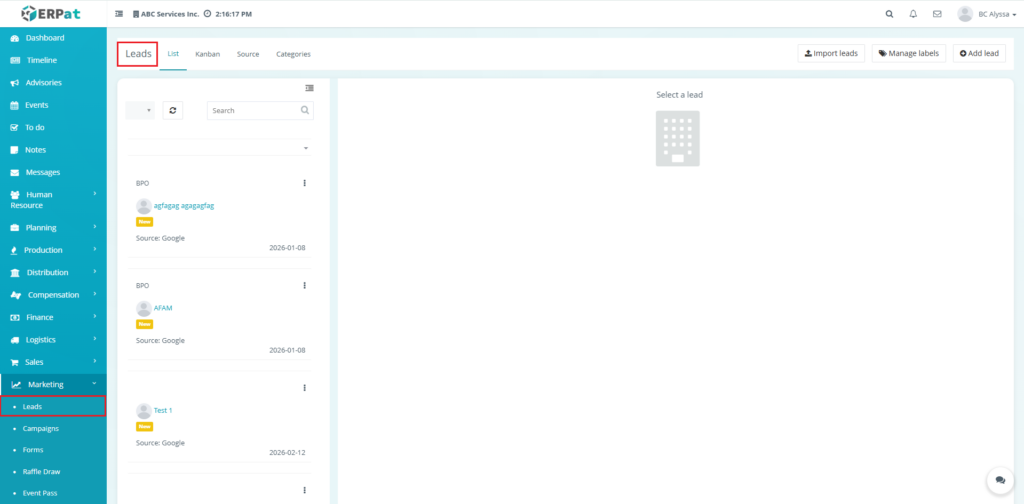Viewport: 1024px width, 504px height.
Task: Open the mail envelope icon in header
Action: pyautogui.click(x=937, y=14)
